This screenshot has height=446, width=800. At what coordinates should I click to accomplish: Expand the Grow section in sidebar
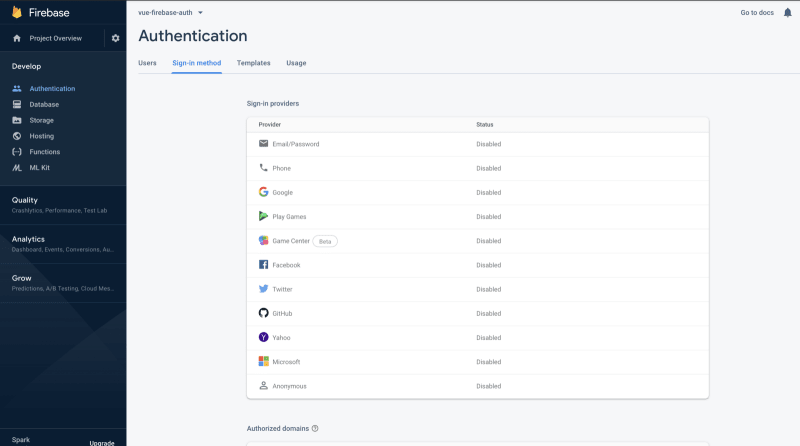pyautogui.click(x=63, y=283)
